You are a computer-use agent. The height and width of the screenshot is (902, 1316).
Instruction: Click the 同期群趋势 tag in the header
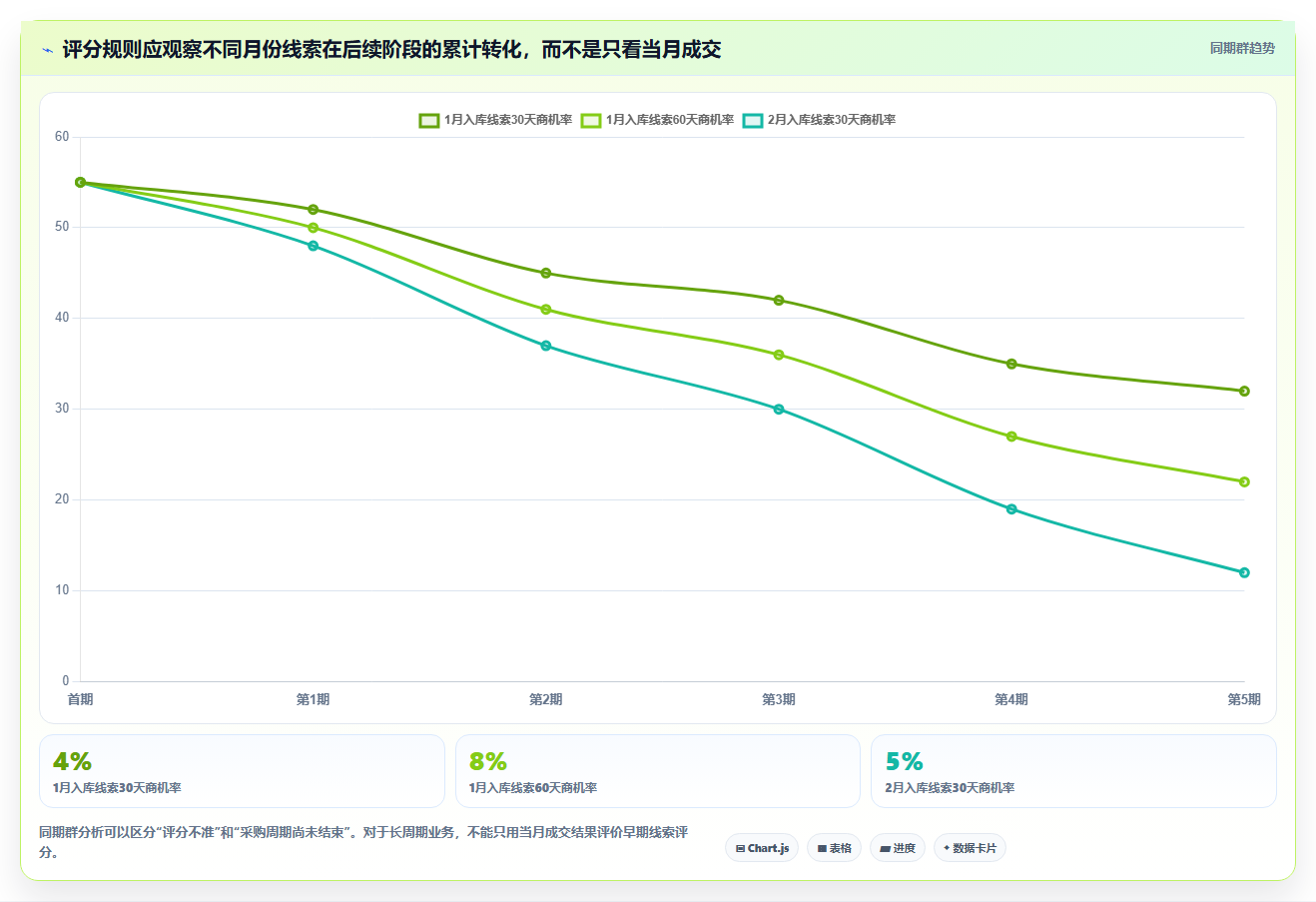pyautogui.click(x=1242, y=48)
